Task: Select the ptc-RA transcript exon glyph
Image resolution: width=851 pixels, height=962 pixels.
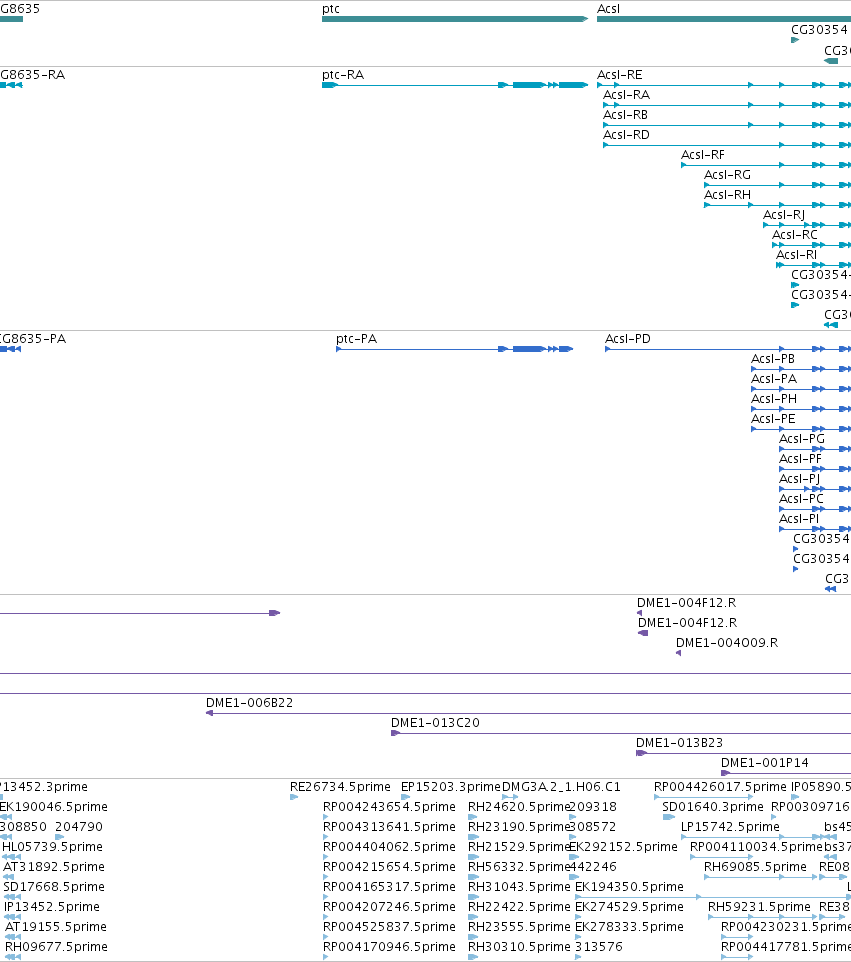Action: (x=455, y=85)
